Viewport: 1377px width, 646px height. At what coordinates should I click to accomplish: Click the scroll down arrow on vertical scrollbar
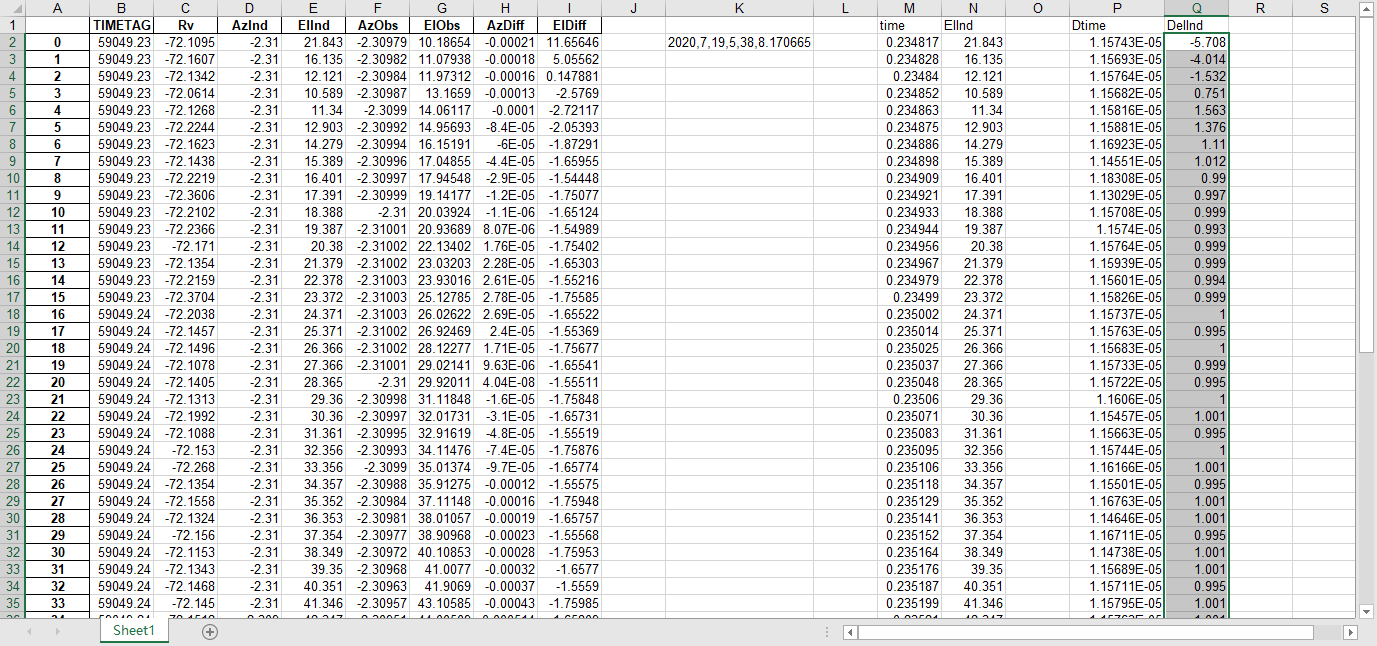click(1368, 611)
